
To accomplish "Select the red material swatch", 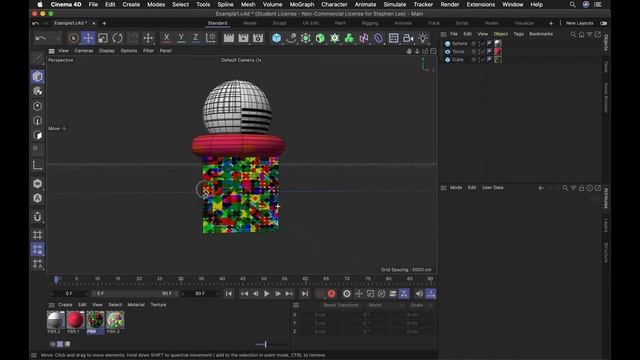I will point(75,320).
